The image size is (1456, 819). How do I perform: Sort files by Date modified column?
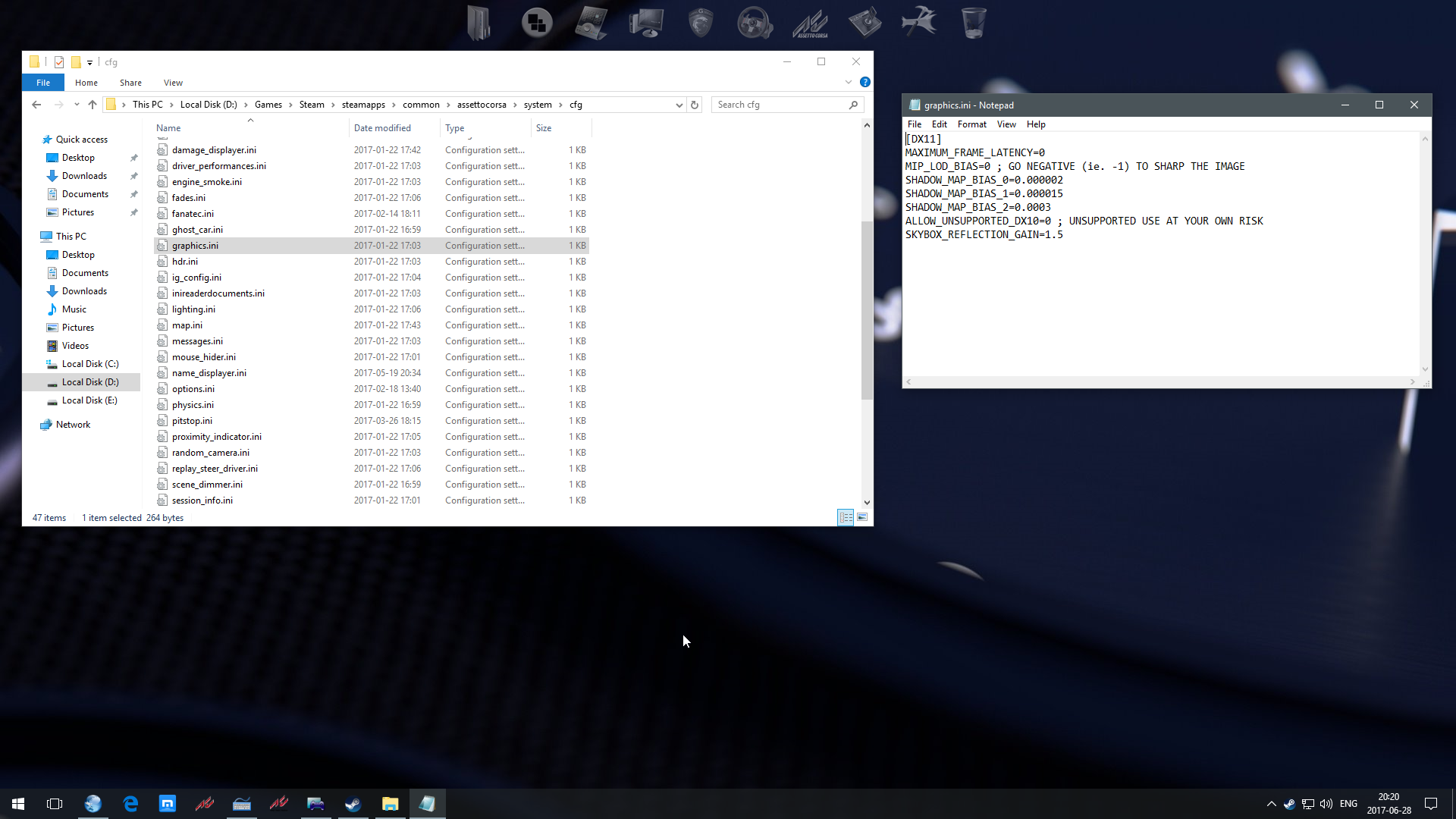pyautogui.click(x=382, y=128)
